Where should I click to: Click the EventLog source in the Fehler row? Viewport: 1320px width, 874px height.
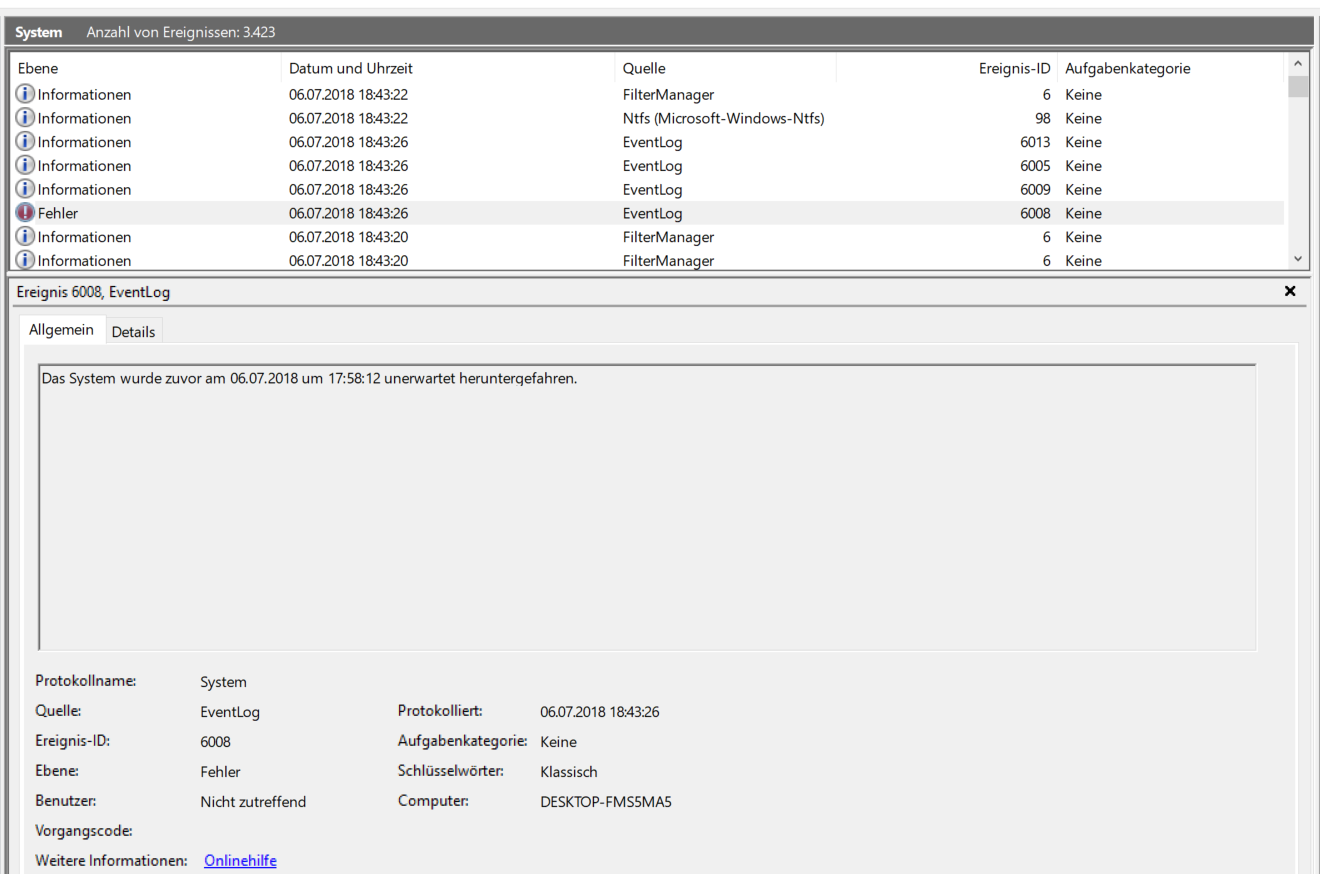(652, 213)
